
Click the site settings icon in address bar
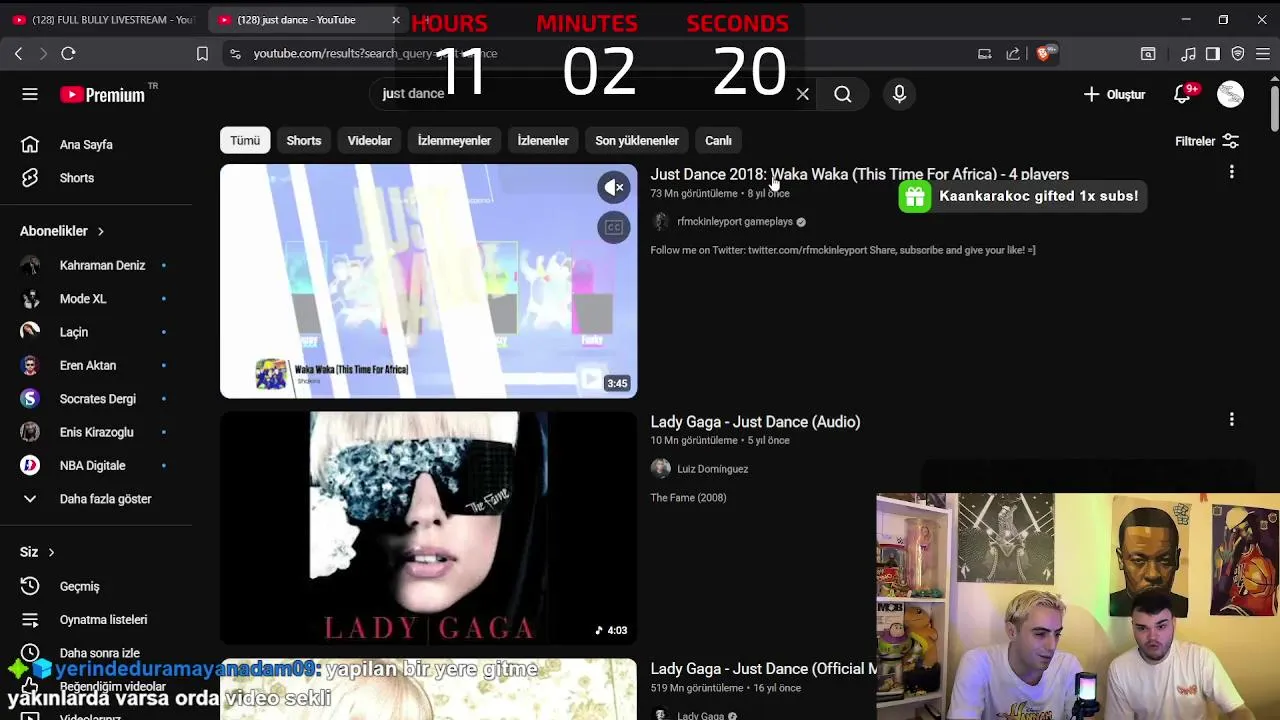(235, 54)
